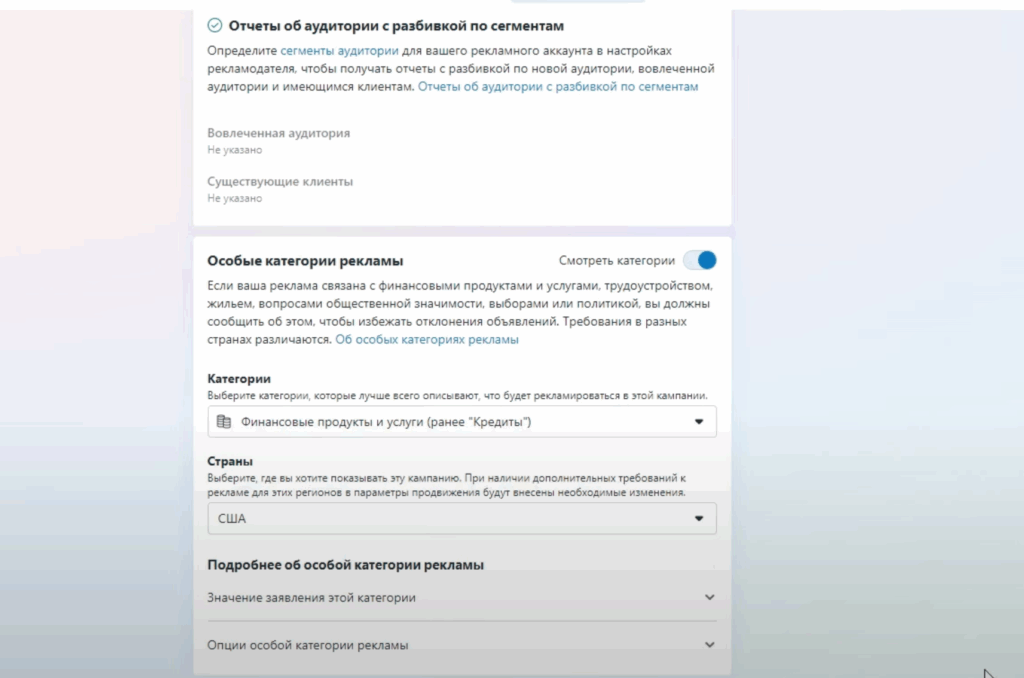Expand Опции особой категории рекламы section
The image size is (1024, 678).
308,645
